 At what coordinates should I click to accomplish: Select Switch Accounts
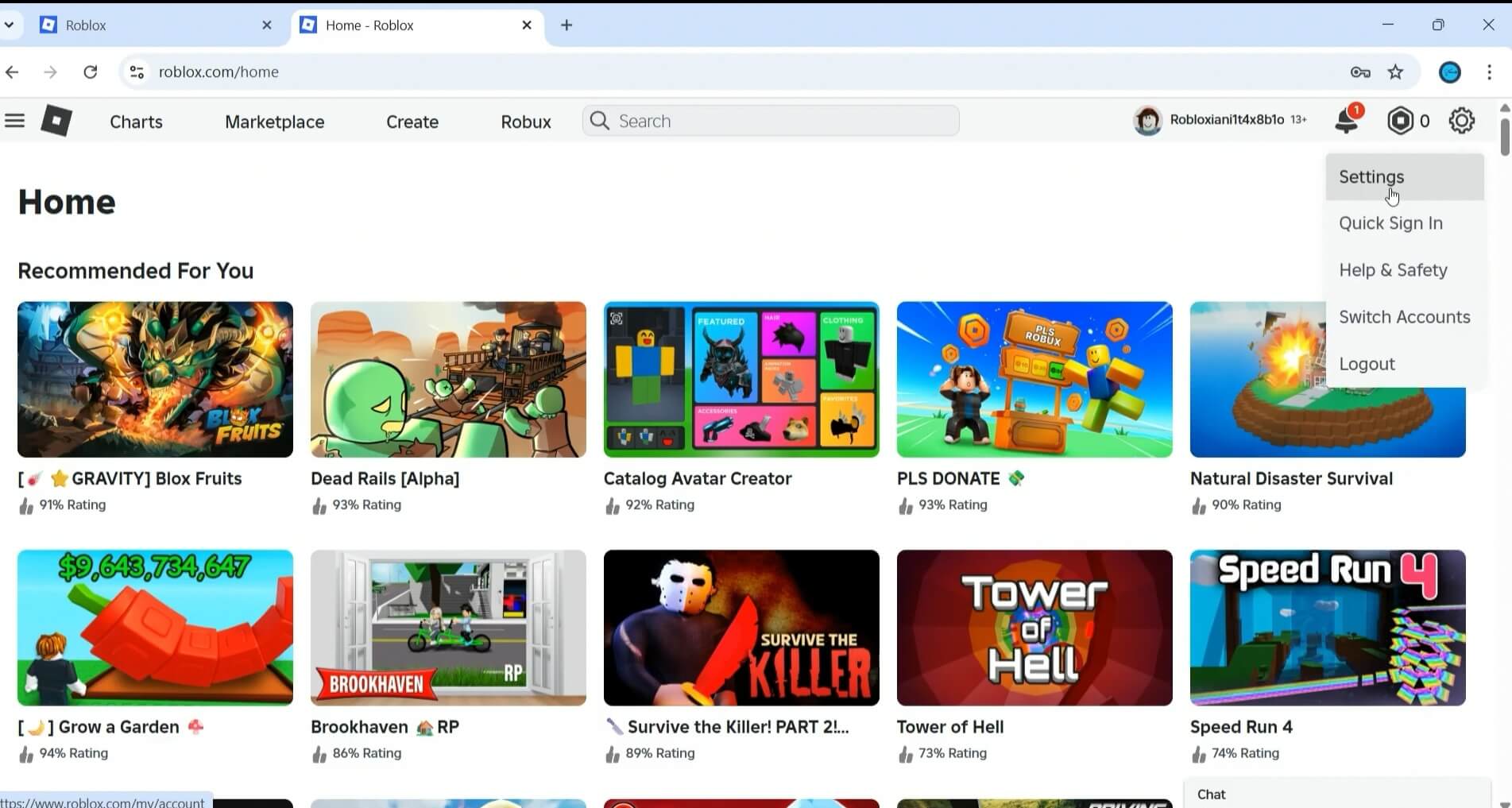pos(1405,317)
